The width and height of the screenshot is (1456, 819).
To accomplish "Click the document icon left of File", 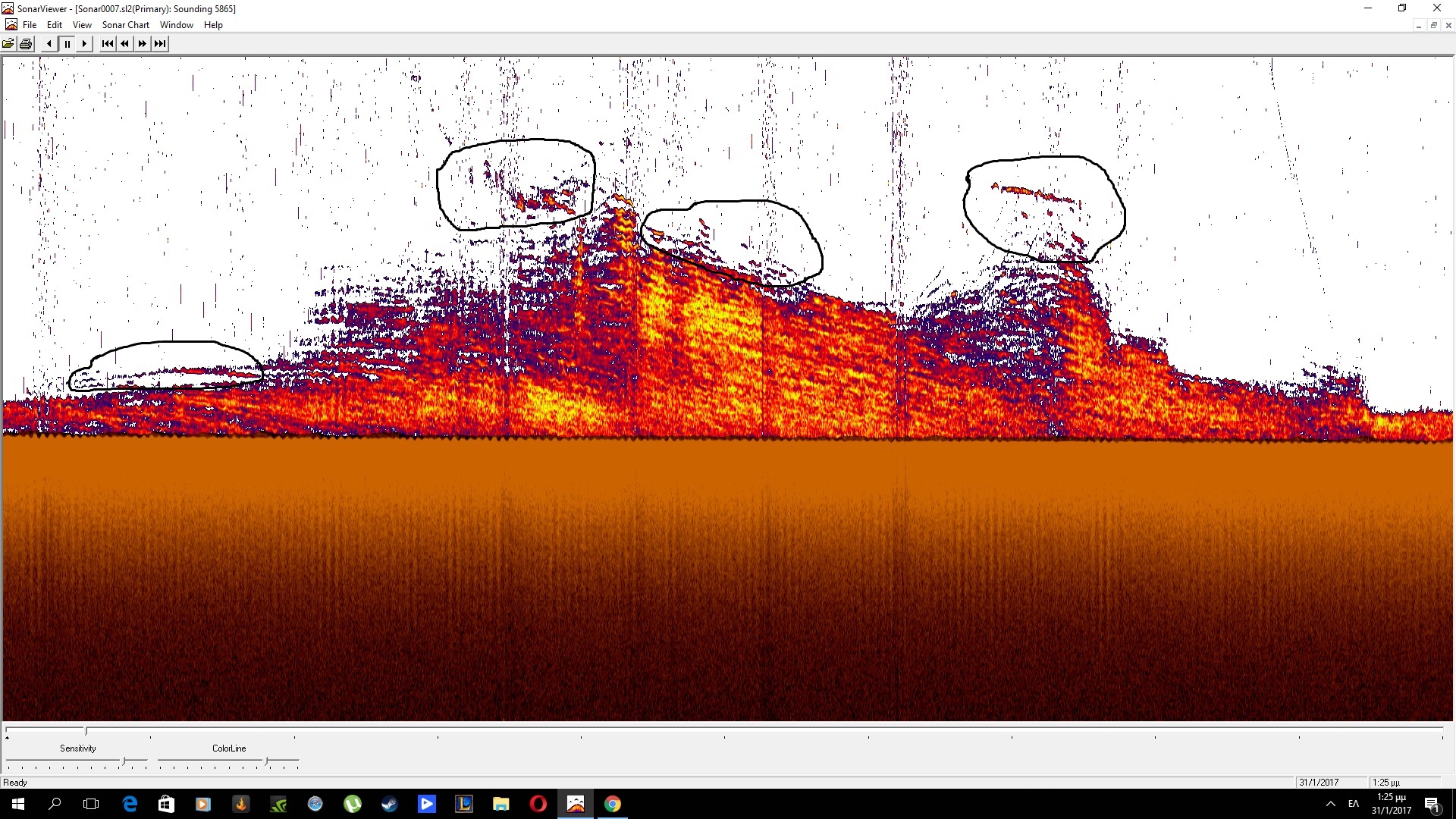I will pos(11,25).
